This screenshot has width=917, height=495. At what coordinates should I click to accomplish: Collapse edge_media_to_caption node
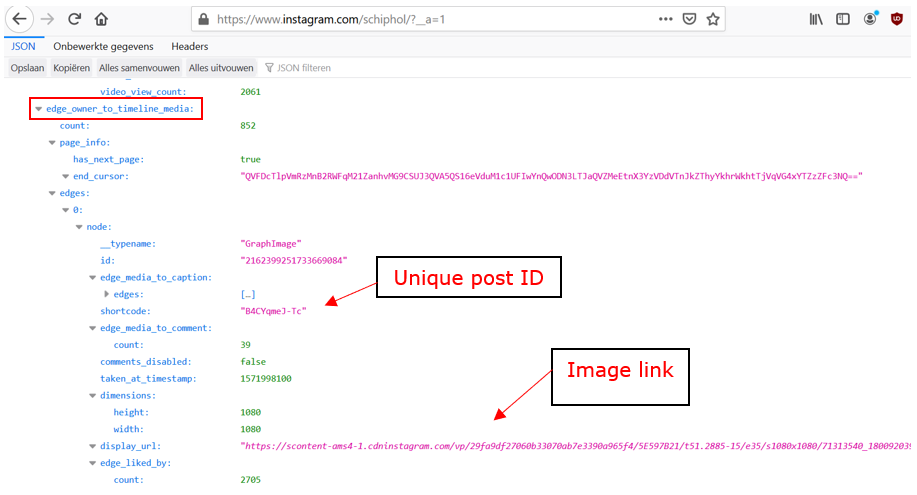92,278
